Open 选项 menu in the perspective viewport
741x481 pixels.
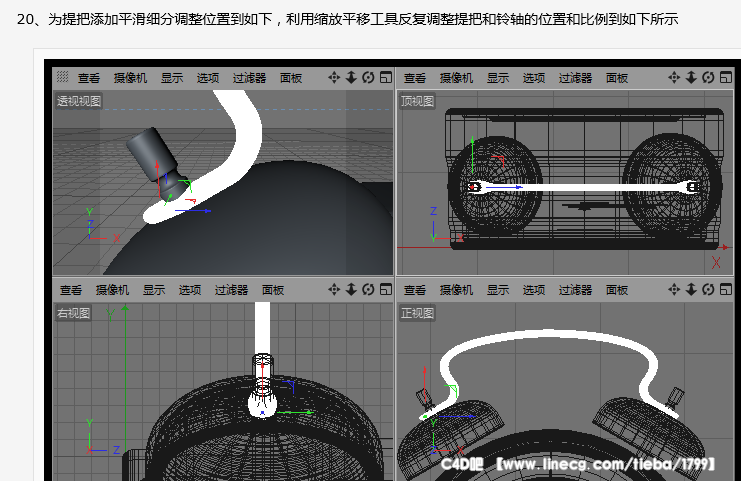click(208, 78)
